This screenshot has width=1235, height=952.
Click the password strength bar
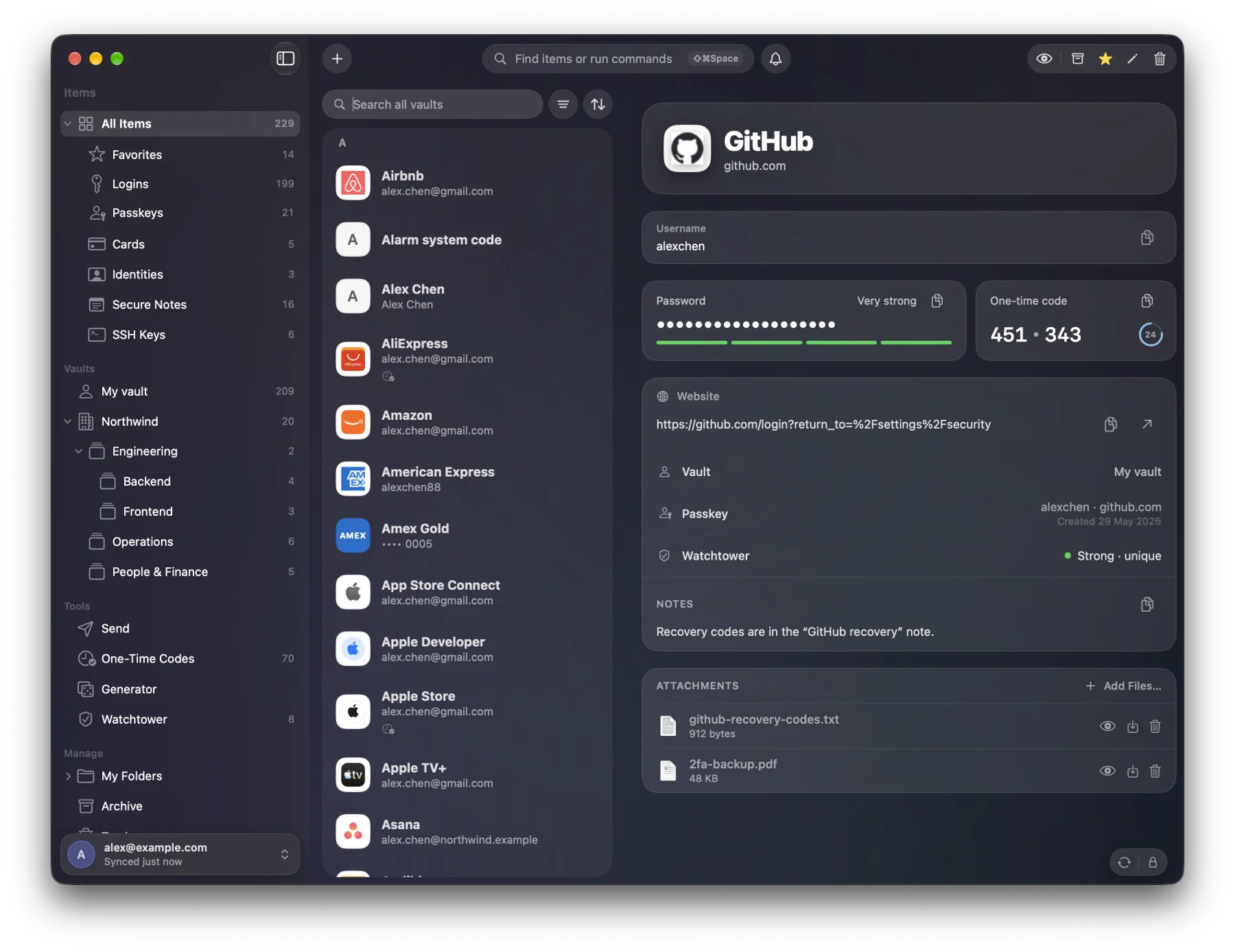803,342
